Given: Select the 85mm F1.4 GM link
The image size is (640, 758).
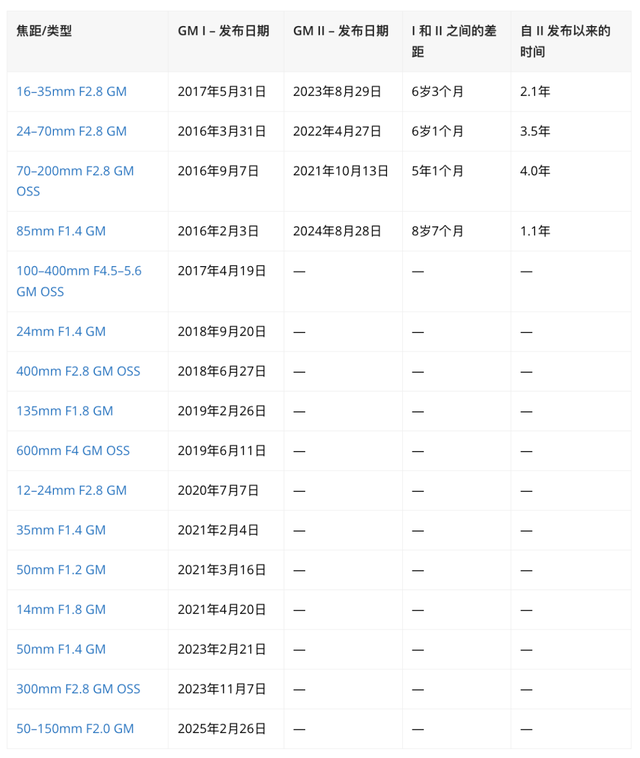Looking at the screenshot, I should (61, 231).
